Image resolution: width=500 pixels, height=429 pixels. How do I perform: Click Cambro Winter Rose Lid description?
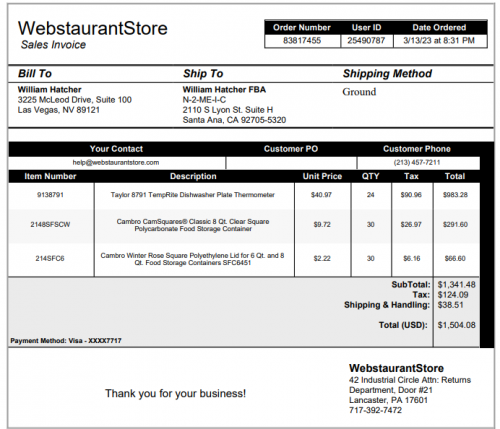[192, 259]
